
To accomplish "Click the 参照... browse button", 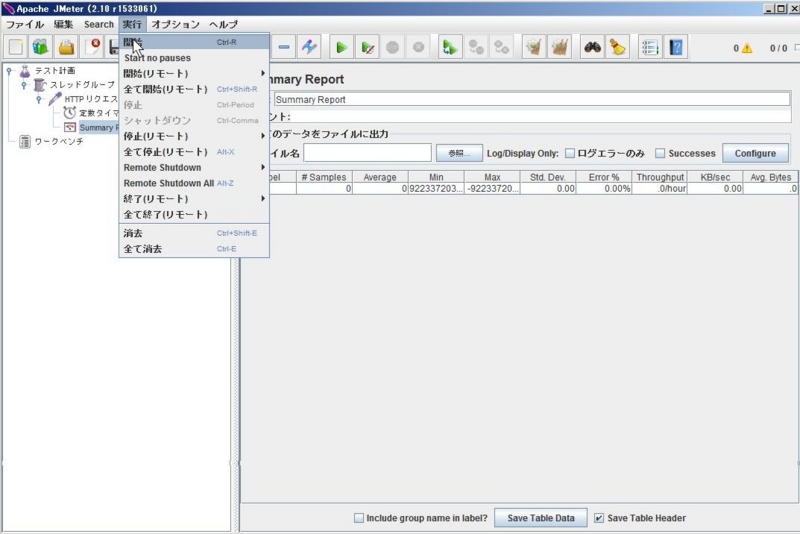I will point(459,153).
